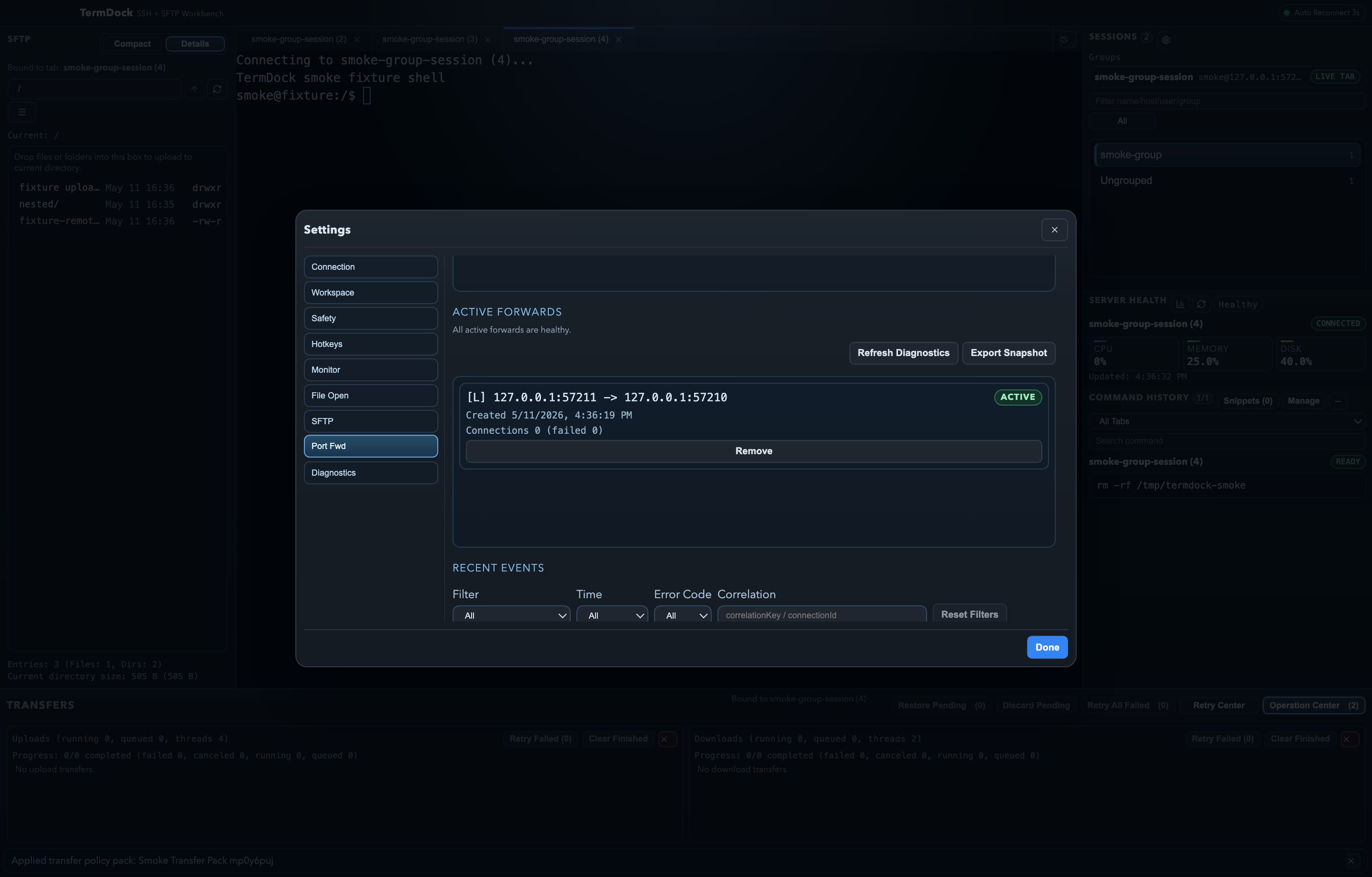The width and height of the screenshot is (1372, 877).
Task: Focus the Sessions filter input
Action: [1227, 101]
